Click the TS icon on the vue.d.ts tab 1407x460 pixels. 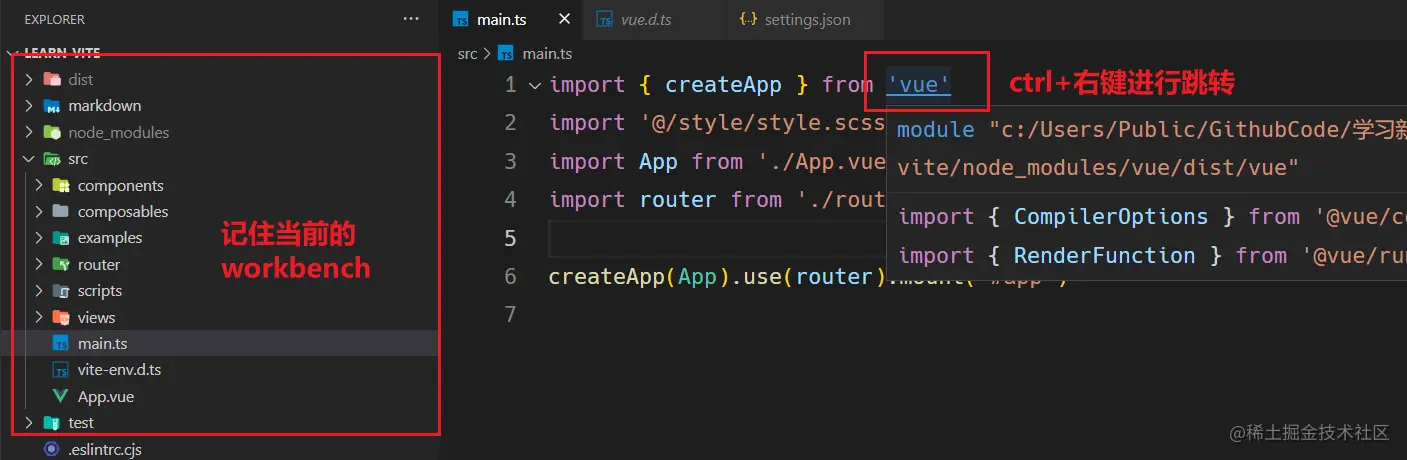point(604,19)
